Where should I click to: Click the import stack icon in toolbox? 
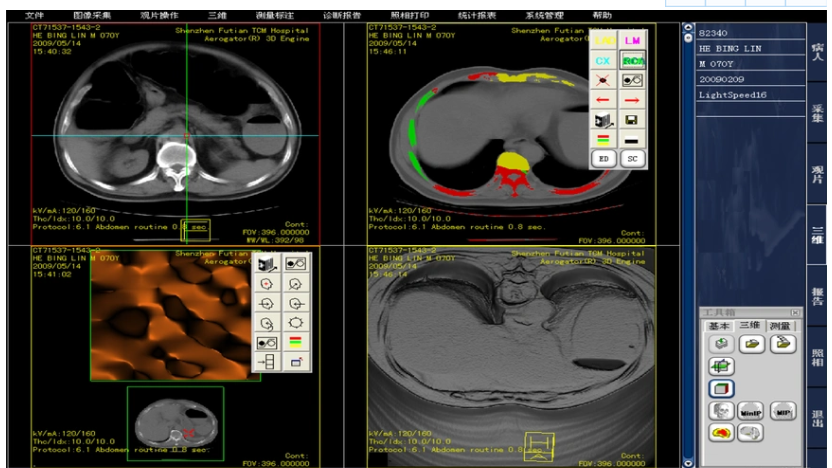tap(721, 344)
